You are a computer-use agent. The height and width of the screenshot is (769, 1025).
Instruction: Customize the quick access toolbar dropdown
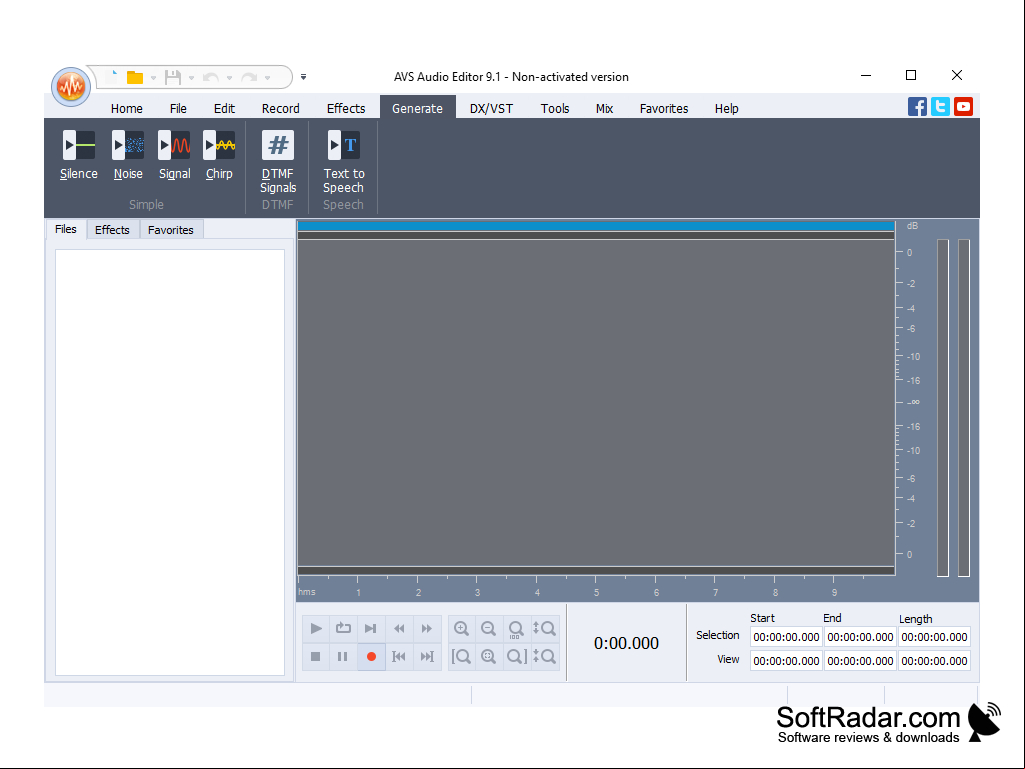(303, 77)
